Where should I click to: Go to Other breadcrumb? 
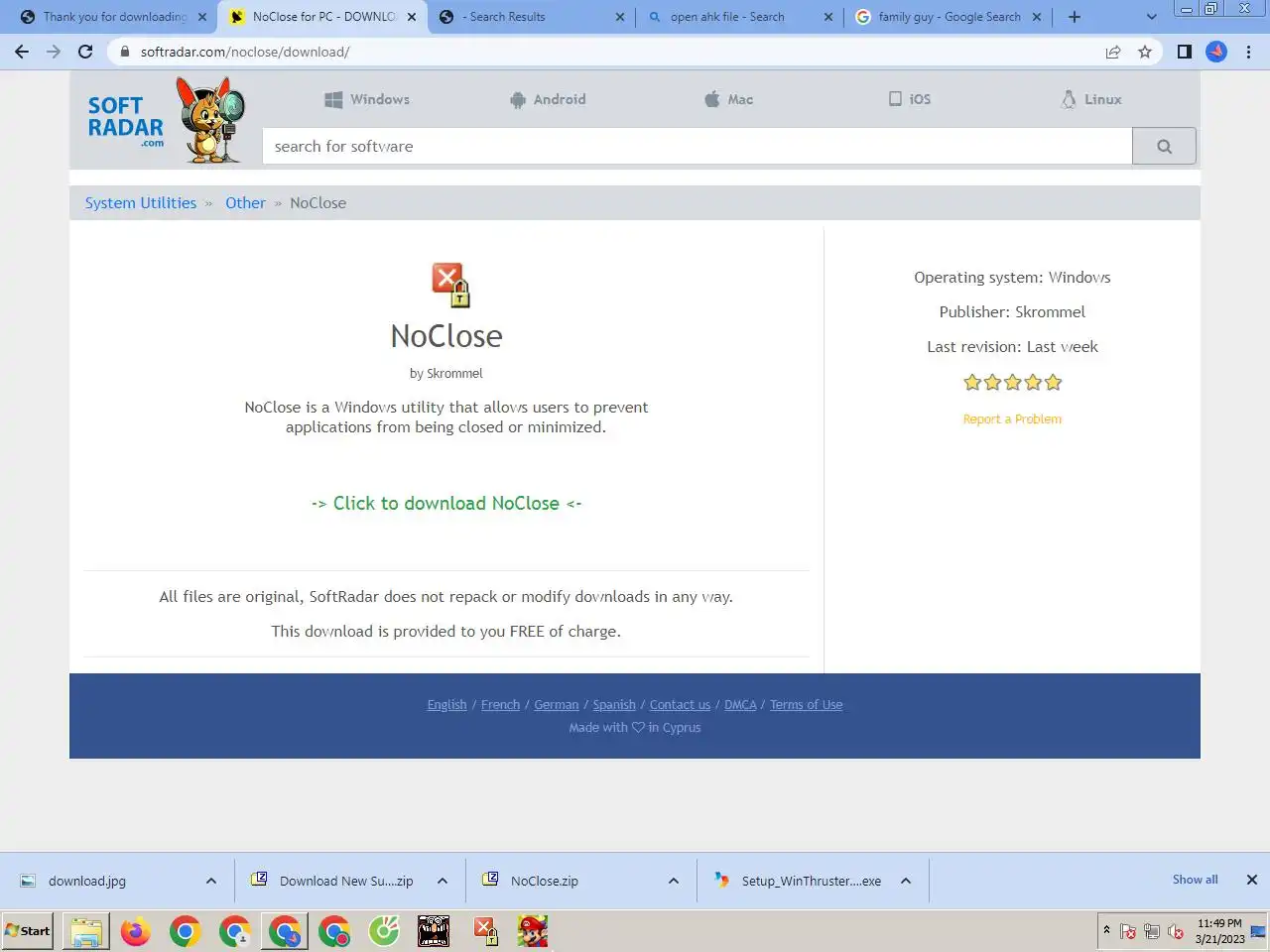(245, 203)
